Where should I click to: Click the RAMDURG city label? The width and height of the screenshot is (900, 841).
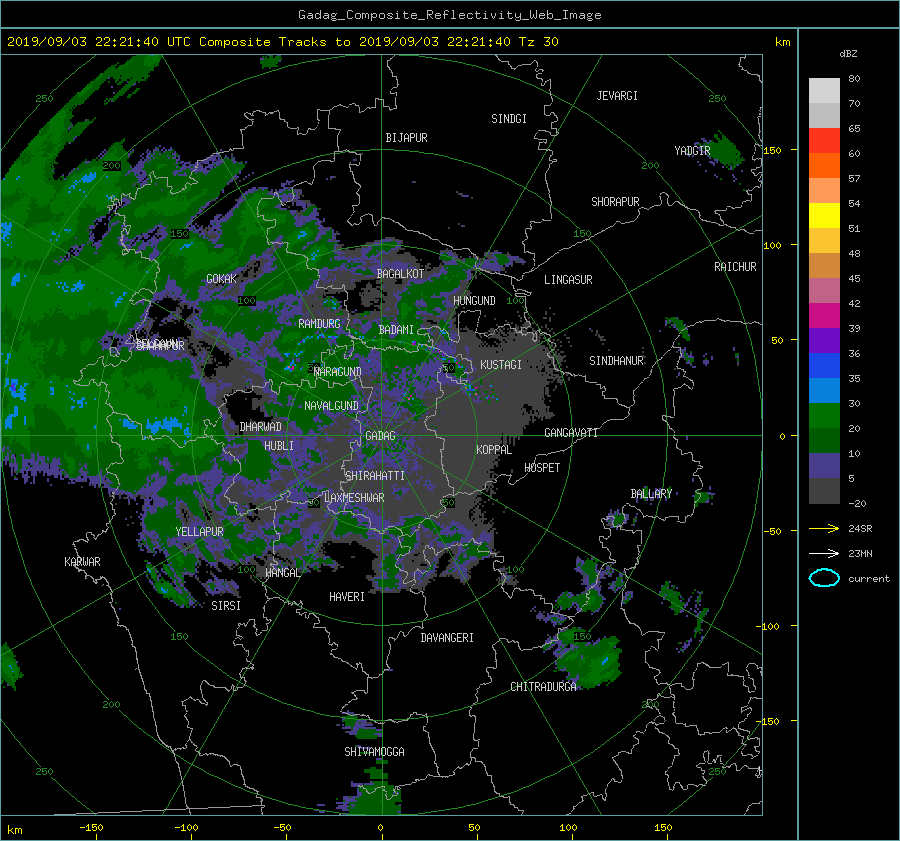click(319, 324)
